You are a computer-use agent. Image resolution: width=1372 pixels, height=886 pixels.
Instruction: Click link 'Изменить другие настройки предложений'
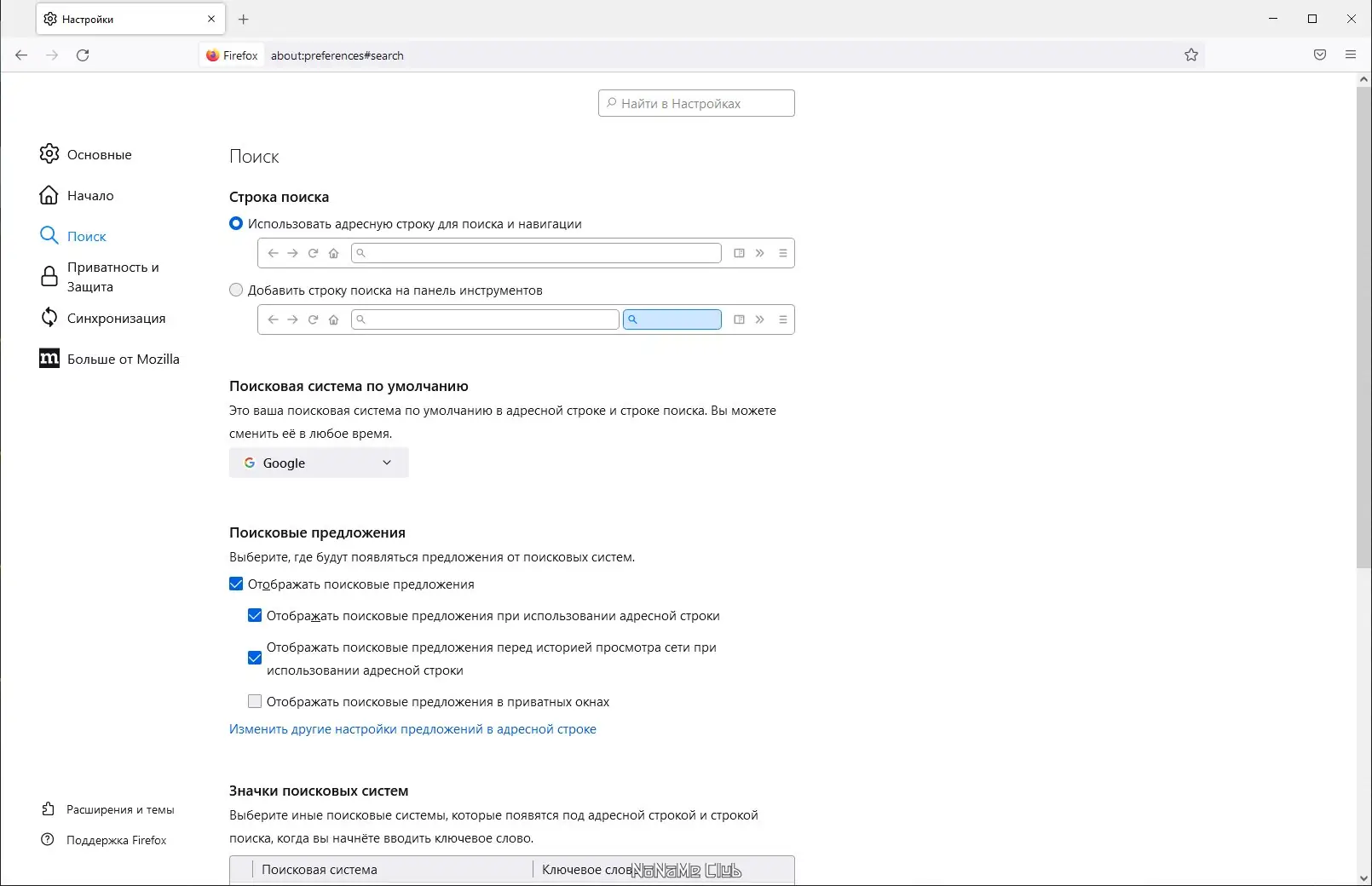pos(412,729)
